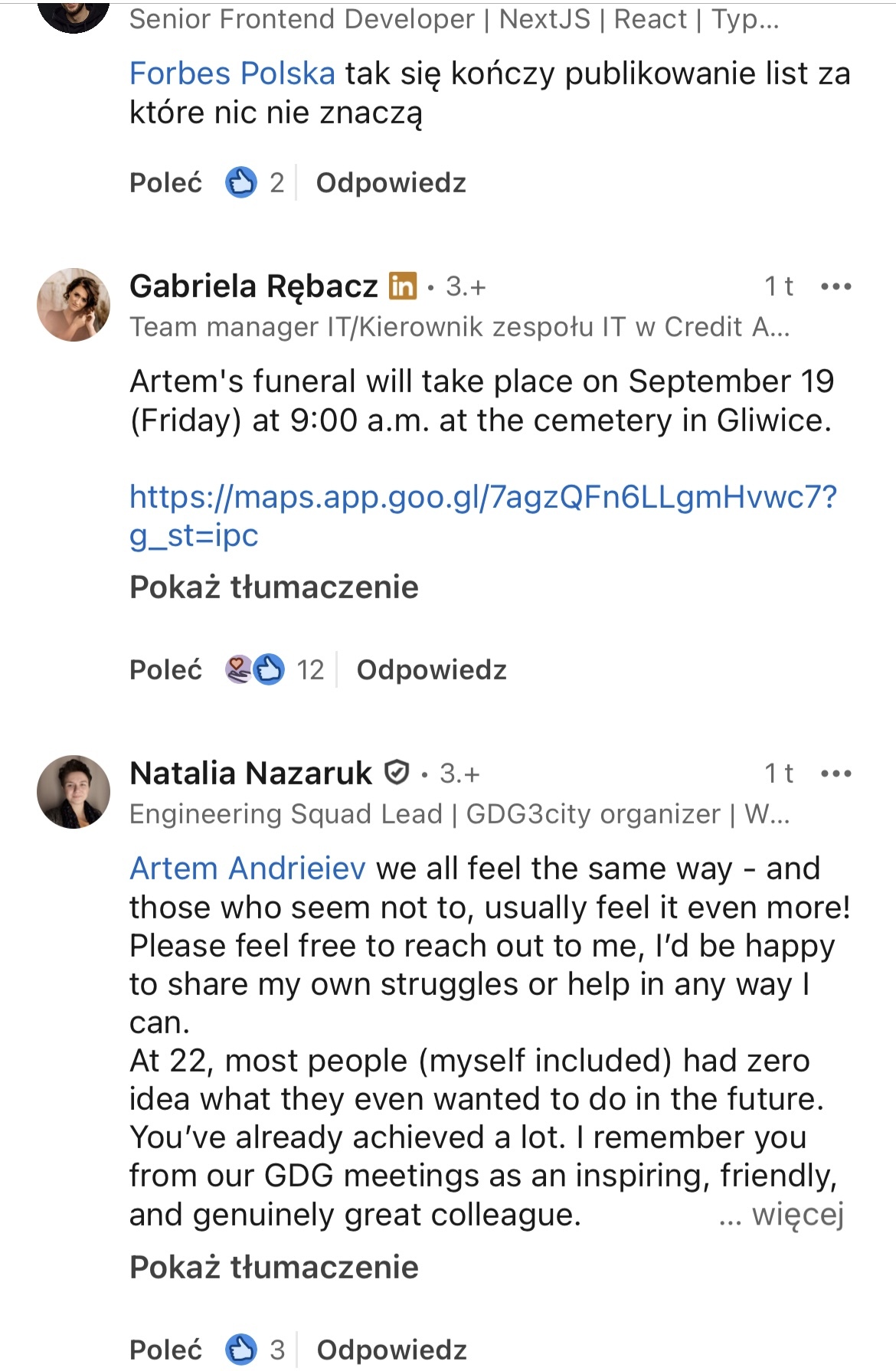Reply to the Forbes Polska comment

click(x=391, y=183)
